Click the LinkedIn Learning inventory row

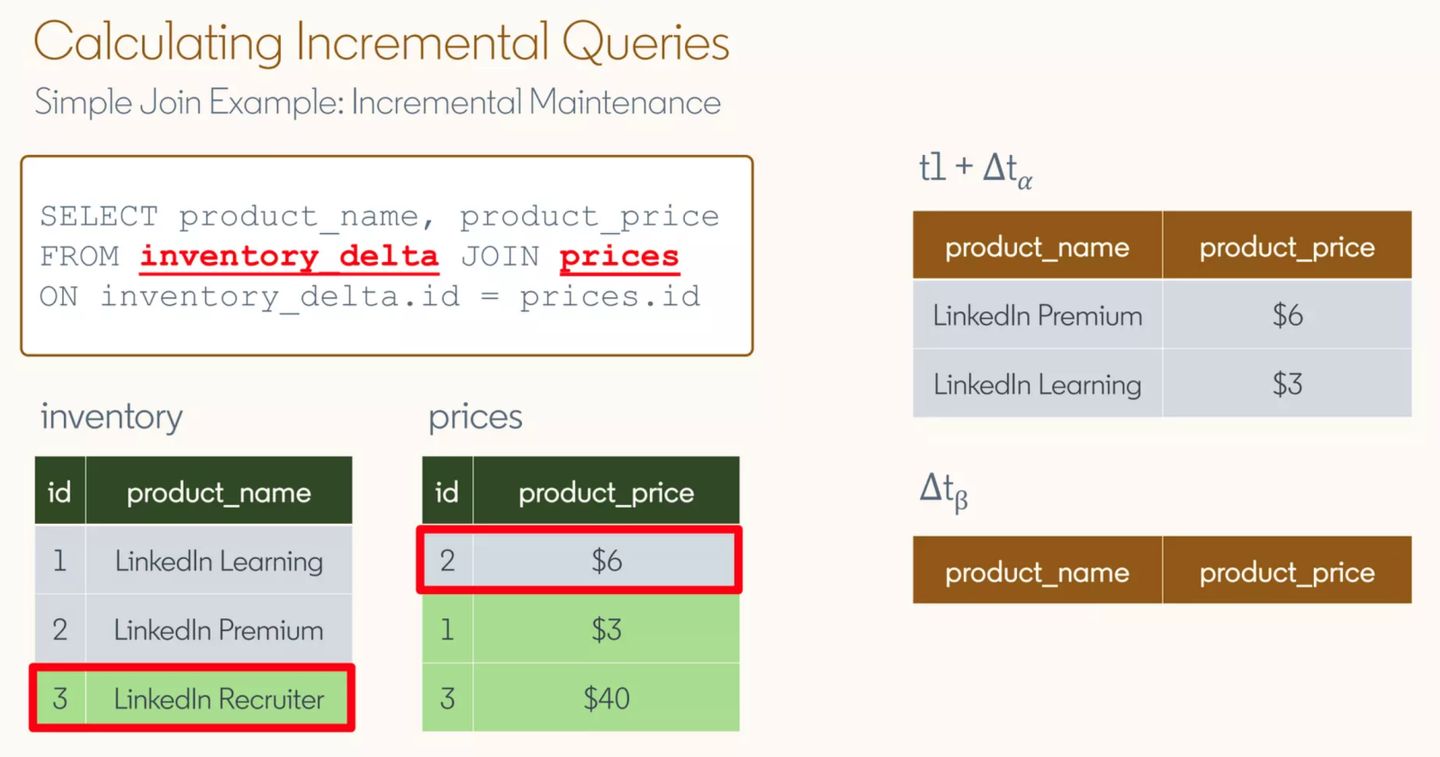pyautogui.click(x=193, y=560)
